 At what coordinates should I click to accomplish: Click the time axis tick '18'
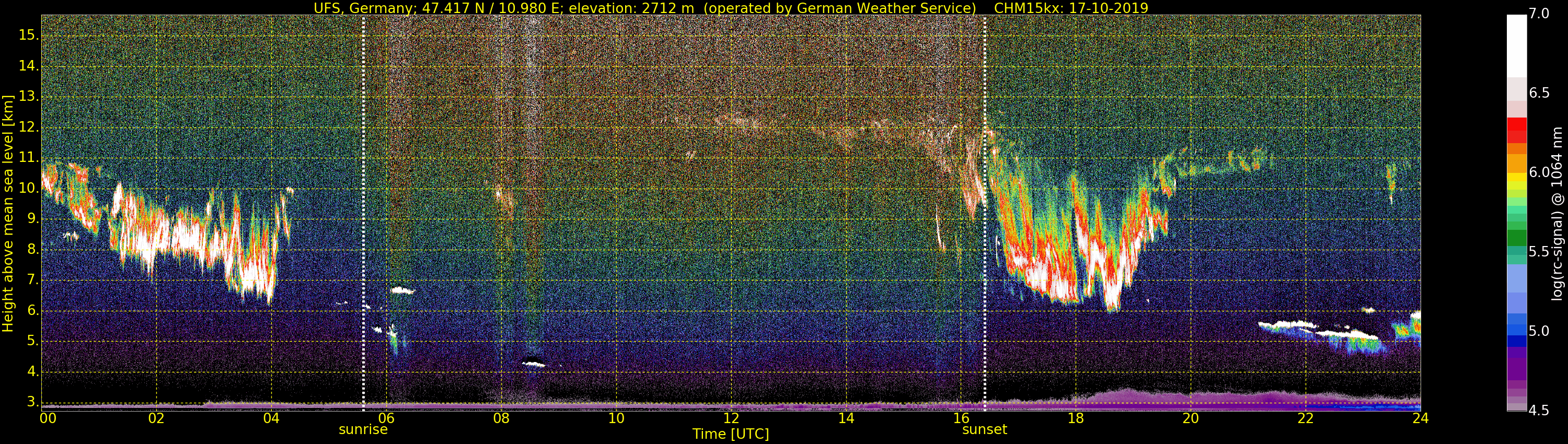(x=1076, y=418)
